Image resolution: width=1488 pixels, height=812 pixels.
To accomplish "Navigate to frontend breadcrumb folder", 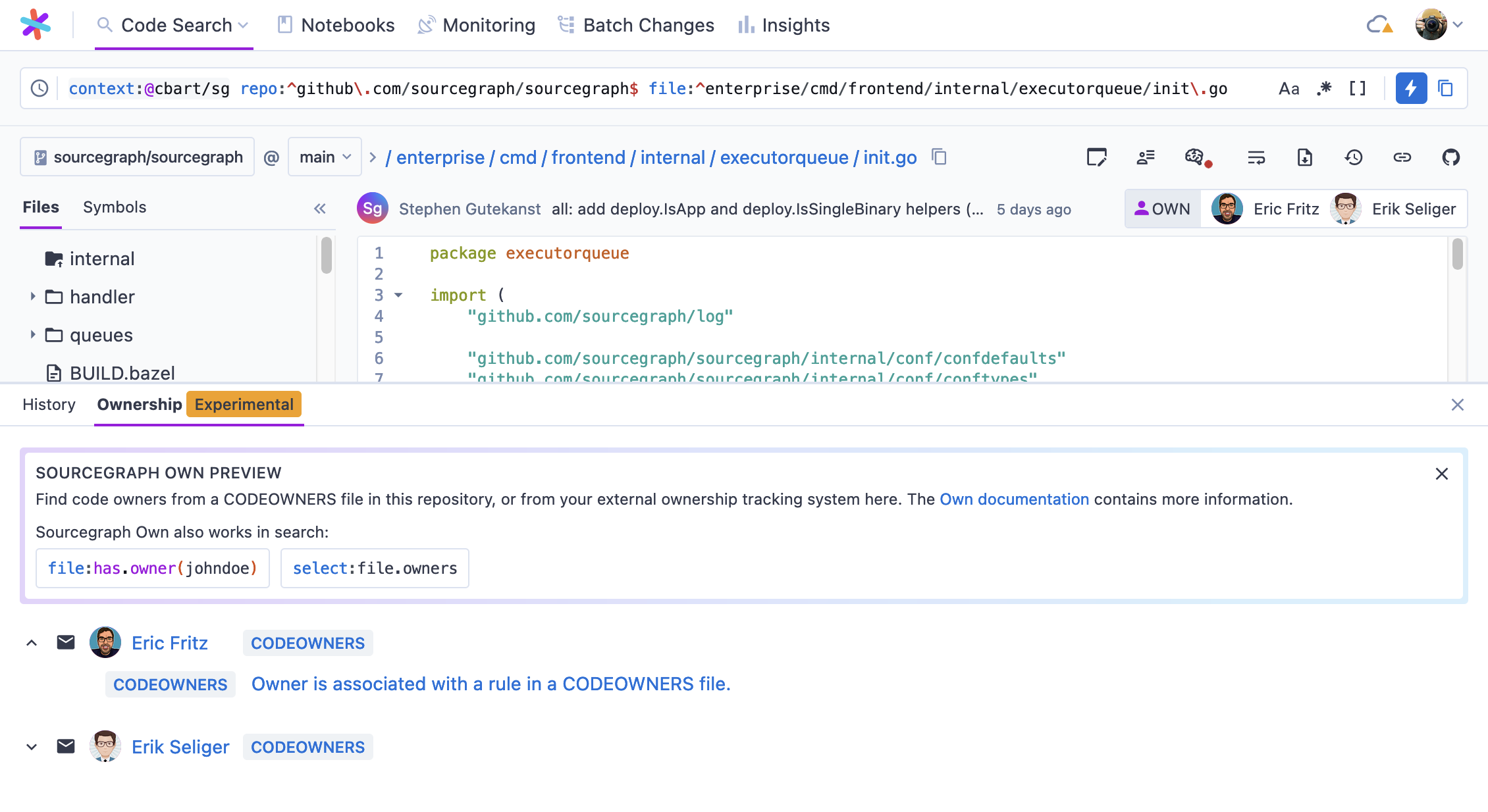I will [x=589, y=157].
